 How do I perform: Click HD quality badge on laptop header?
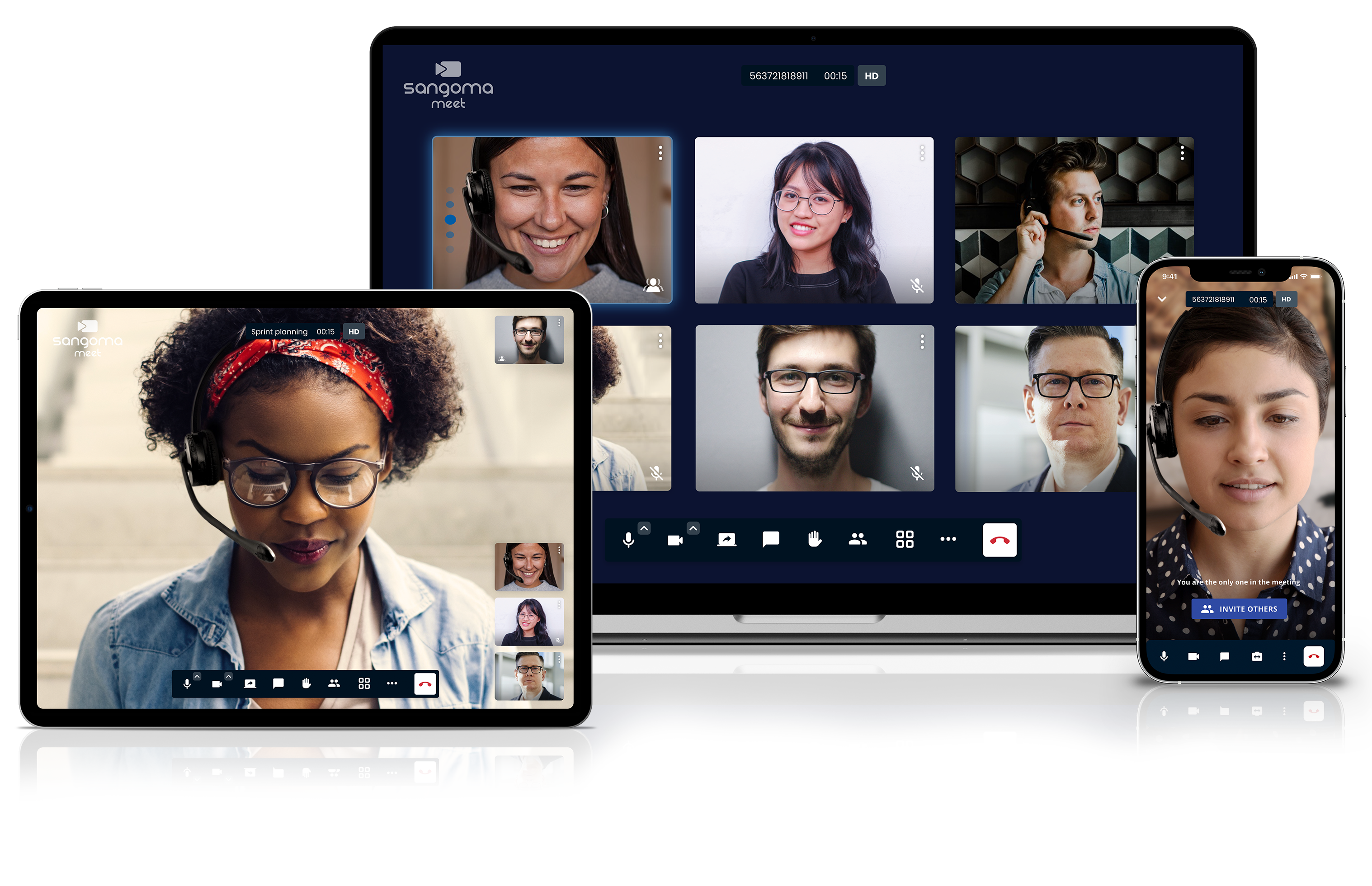[x=871, y=76]
